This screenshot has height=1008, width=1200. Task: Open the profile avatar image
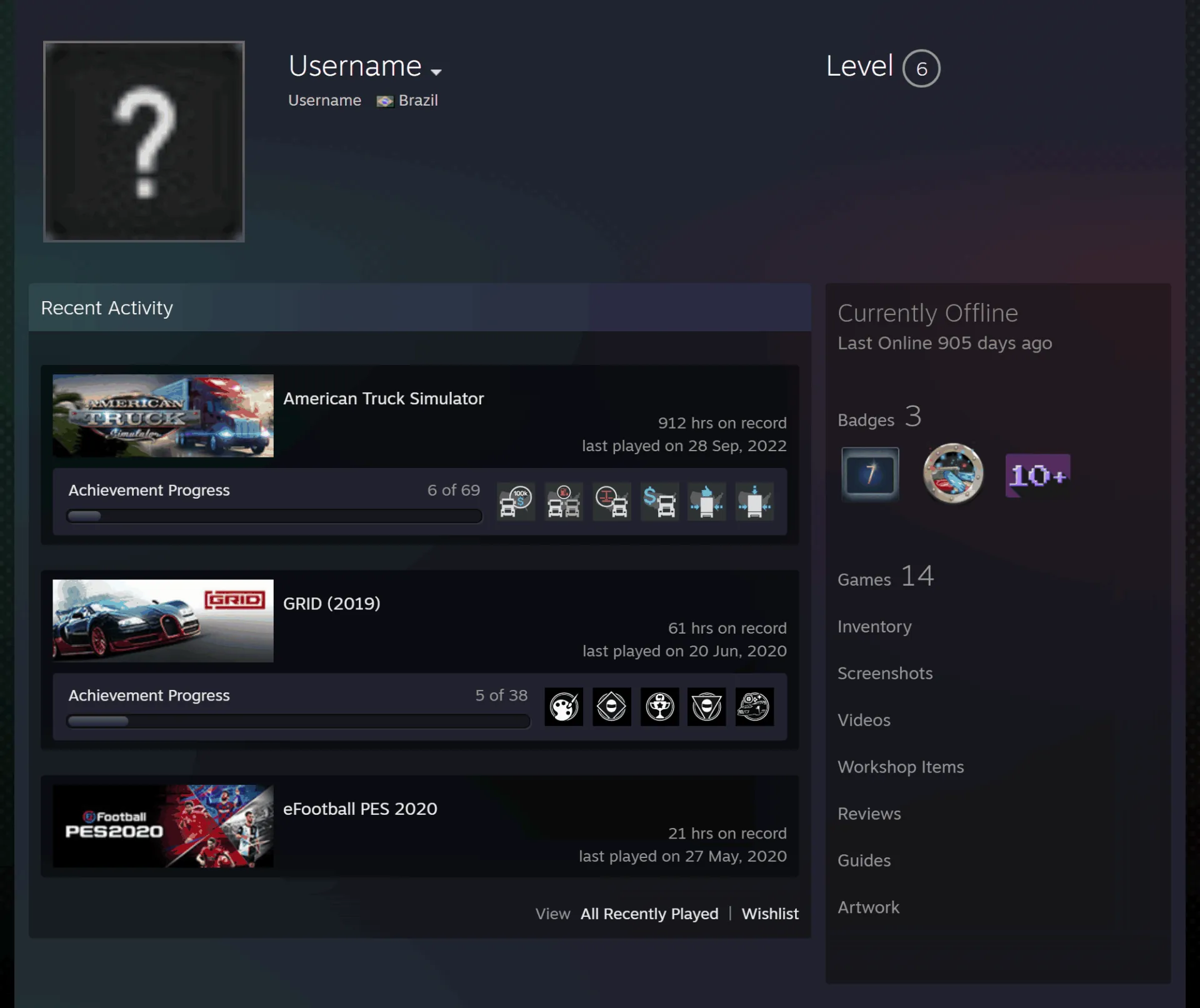click(x=144, y=141)
